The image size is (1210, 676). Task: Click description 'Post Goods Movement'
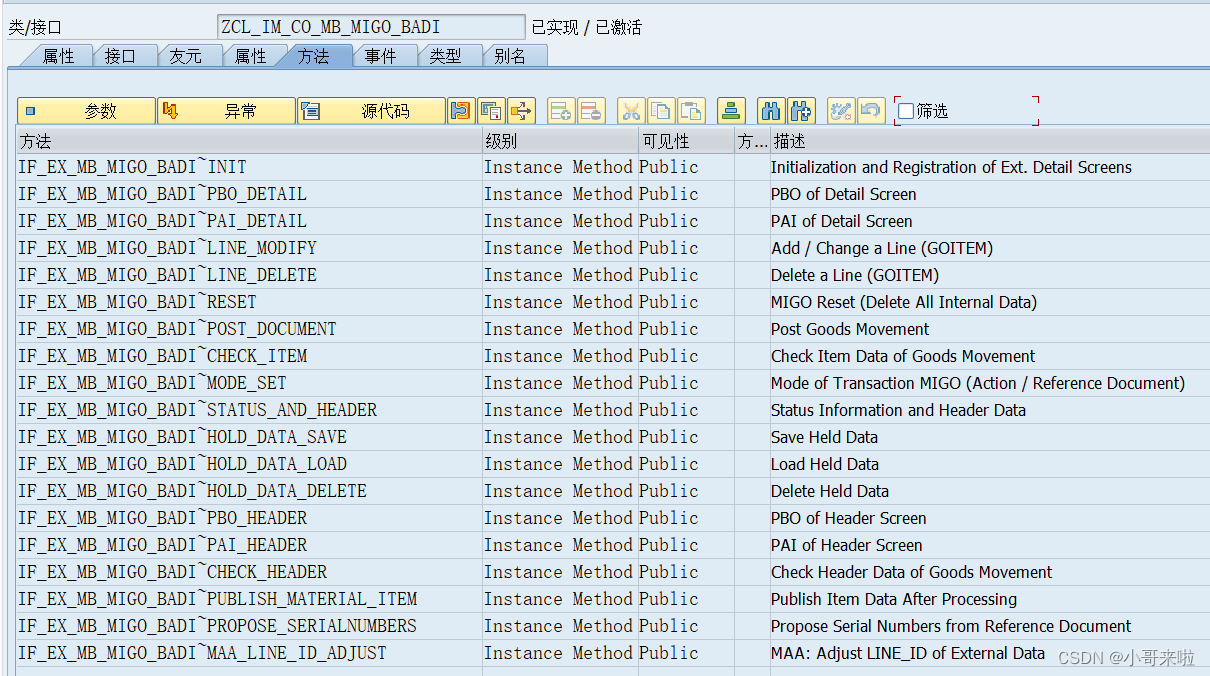tap(850, 329)
